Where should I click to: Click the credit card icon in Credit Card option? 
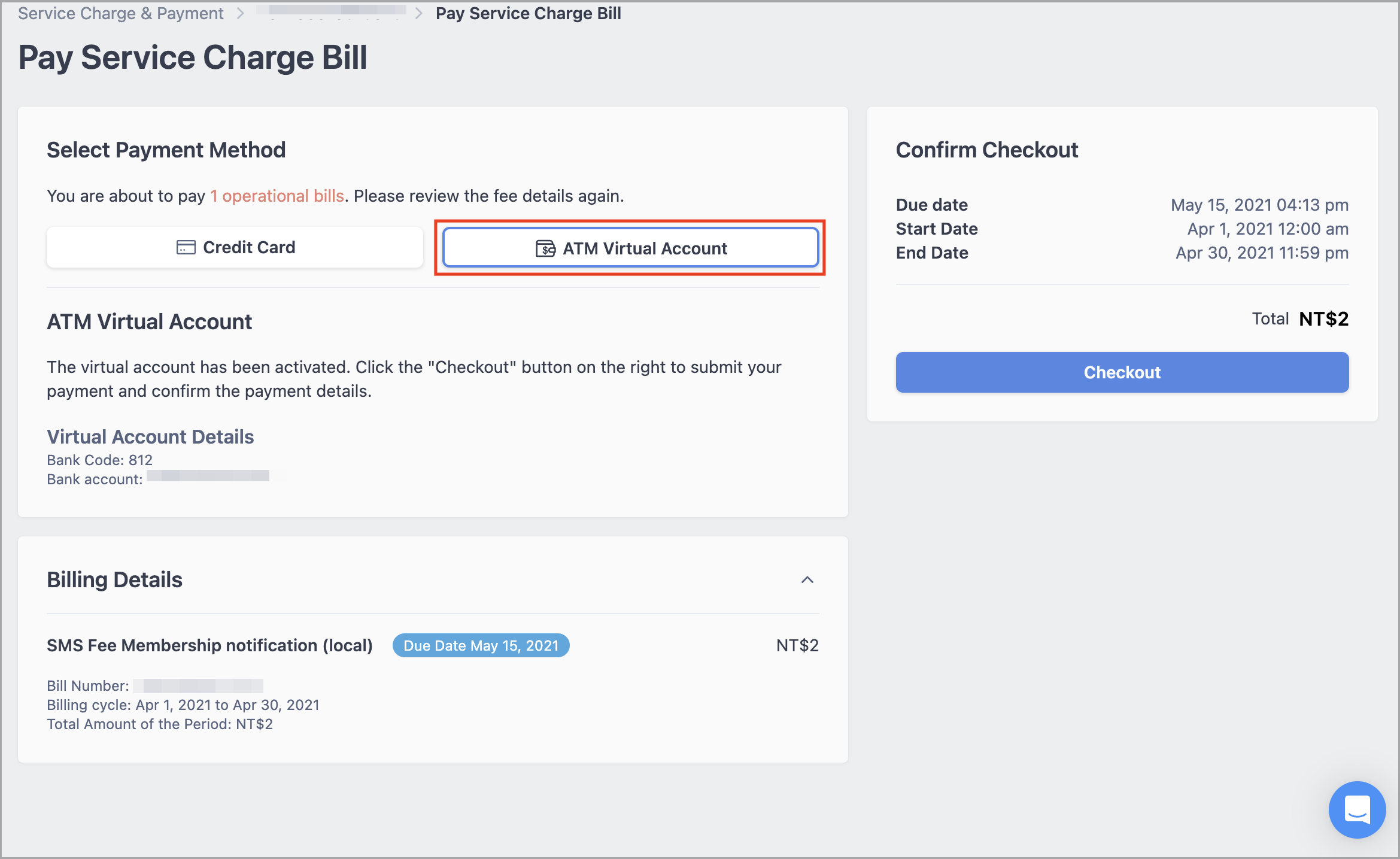pyautogui.click(x=186, y=247)
